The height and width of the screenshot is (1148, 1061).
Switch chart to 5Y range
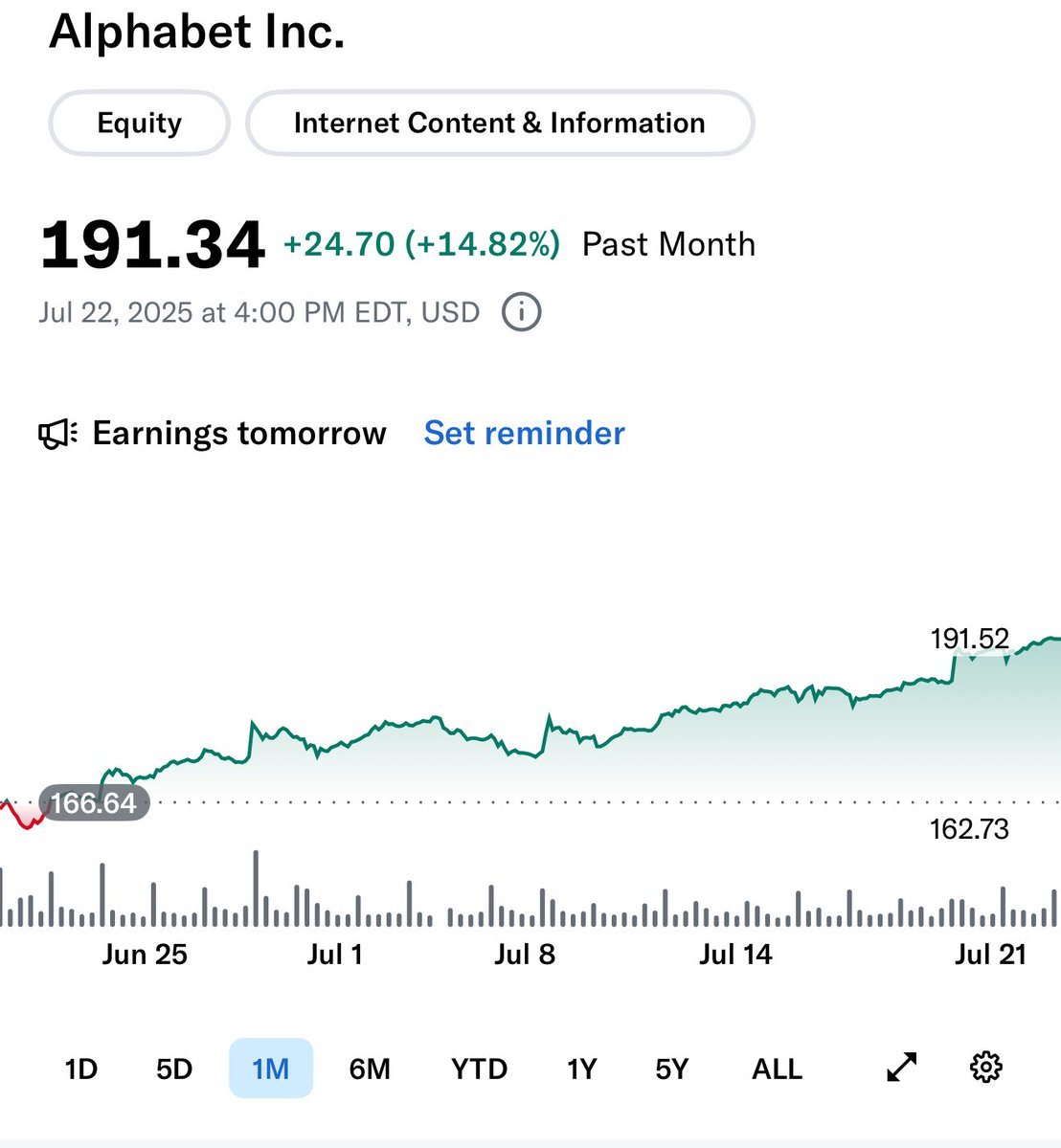(672, 1069)
